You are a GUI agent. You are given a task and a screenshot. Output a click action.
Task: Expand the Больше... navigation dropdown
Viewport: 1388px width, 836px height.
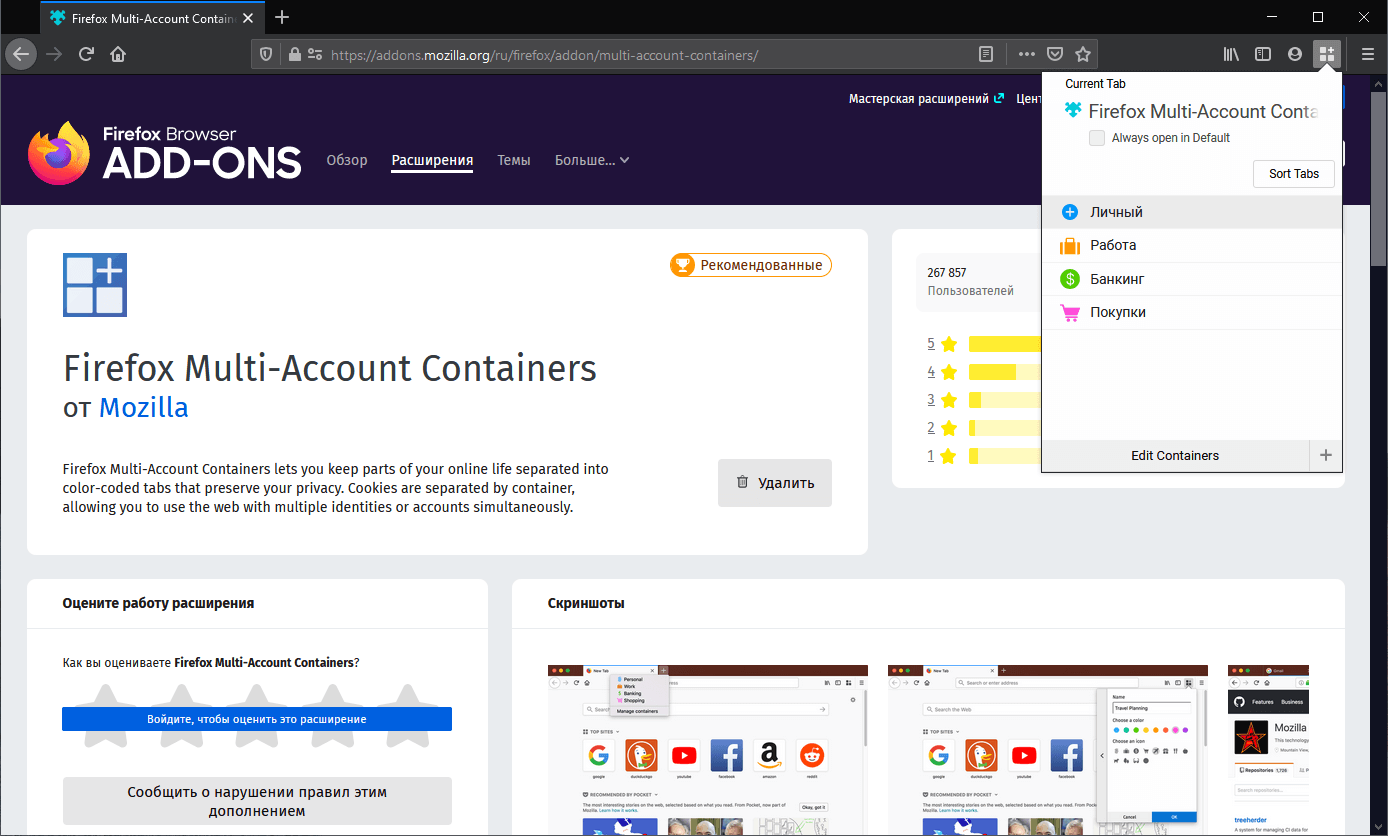point(591,160)
